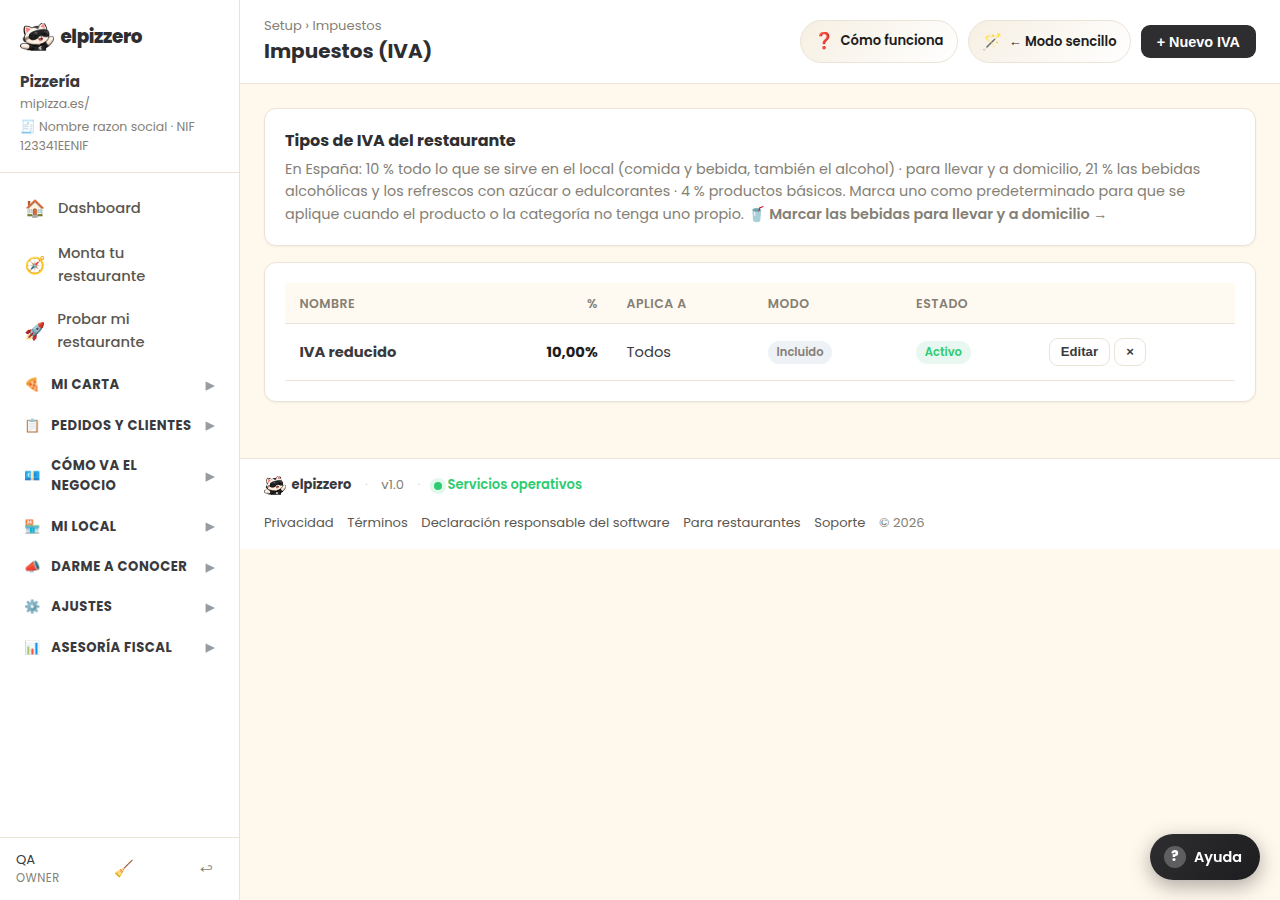This screenshot has width=1280, height=900.
Task: Open the Dashboard menu item
Action: click(120, 208)
